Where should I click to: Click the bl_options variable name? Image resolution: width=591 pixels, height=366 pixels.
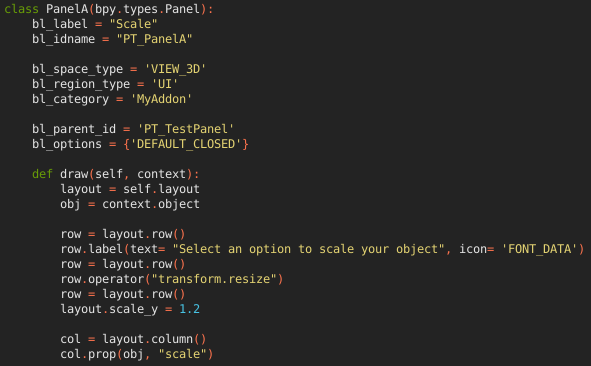tap(67, 144)
